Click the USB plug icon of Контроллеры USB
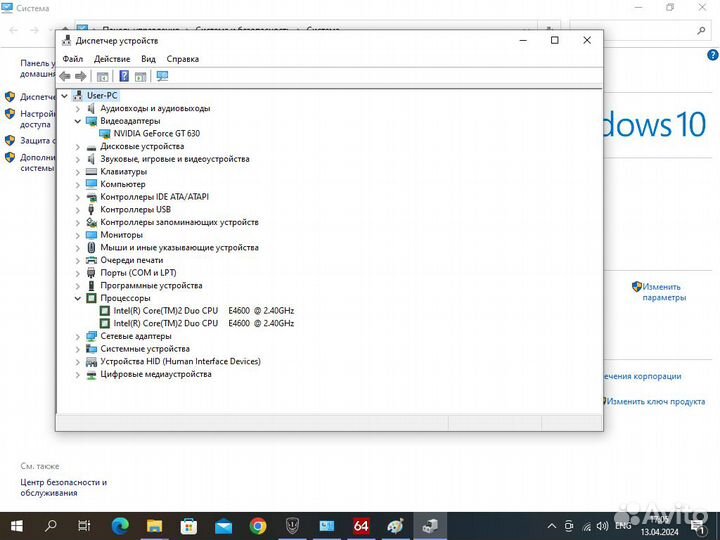 [x=91, y=210]
